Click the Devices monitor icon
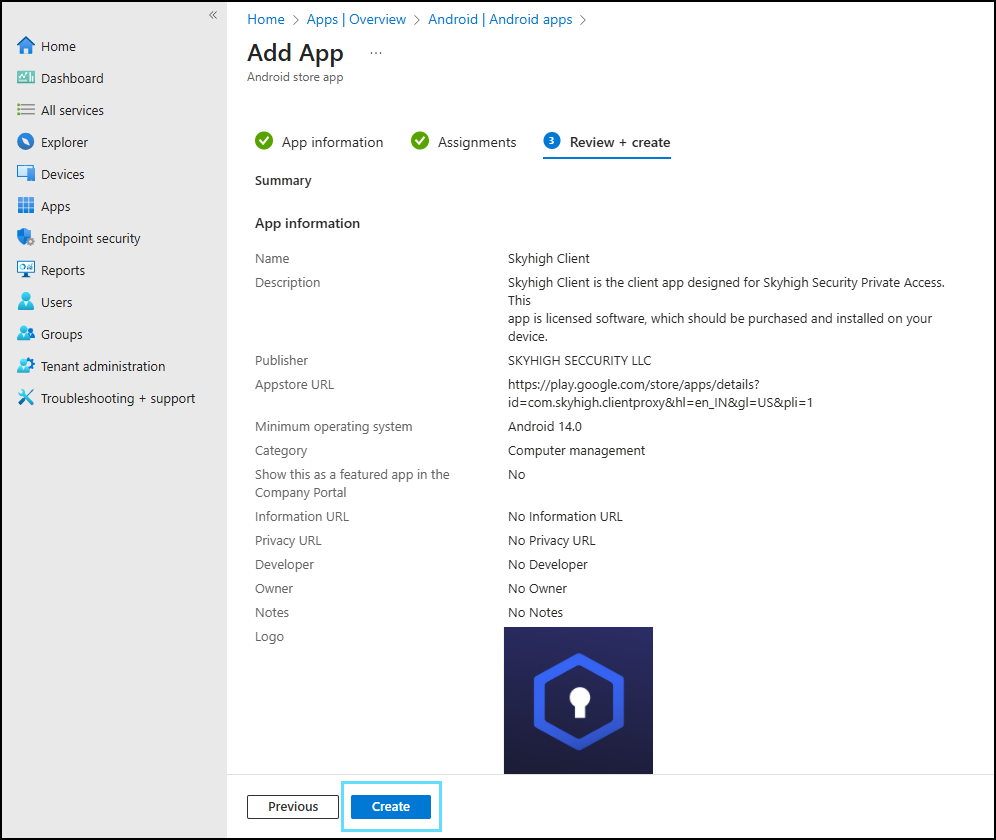Viewport: 996px width, 840px height. pos(26,174)
